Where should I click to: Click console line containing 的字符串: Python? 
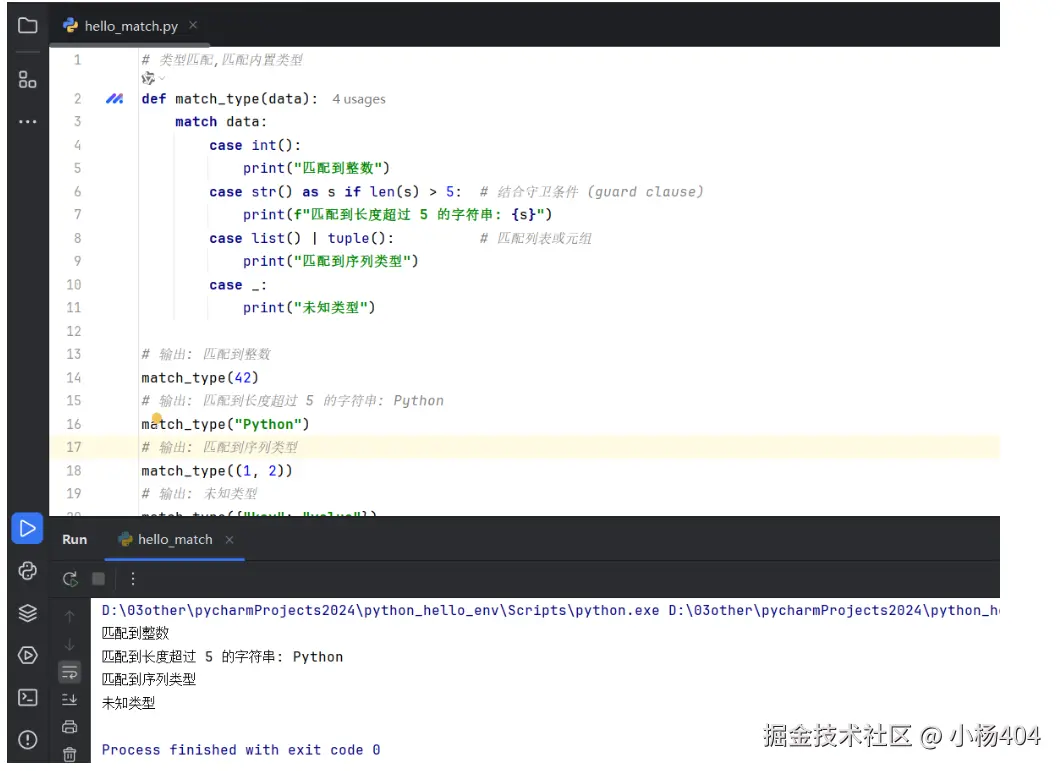pos(222,657)
